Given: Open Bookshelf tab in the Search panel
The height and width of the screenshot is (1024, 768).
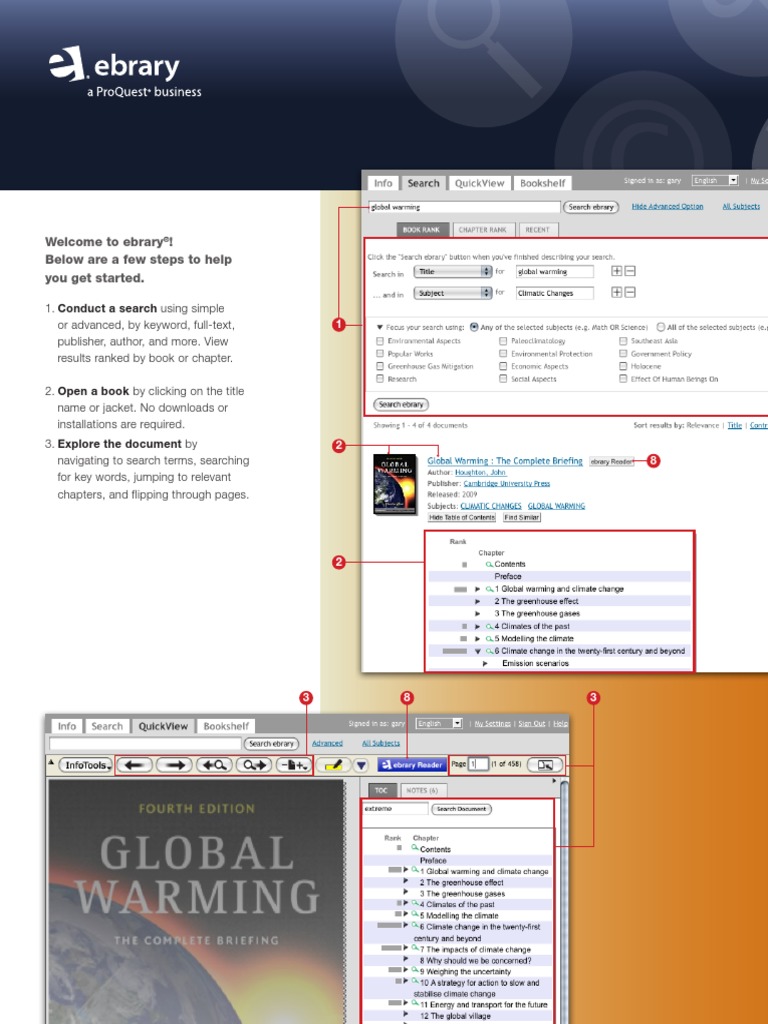Looking at the screenshot, I should [543, 184].
